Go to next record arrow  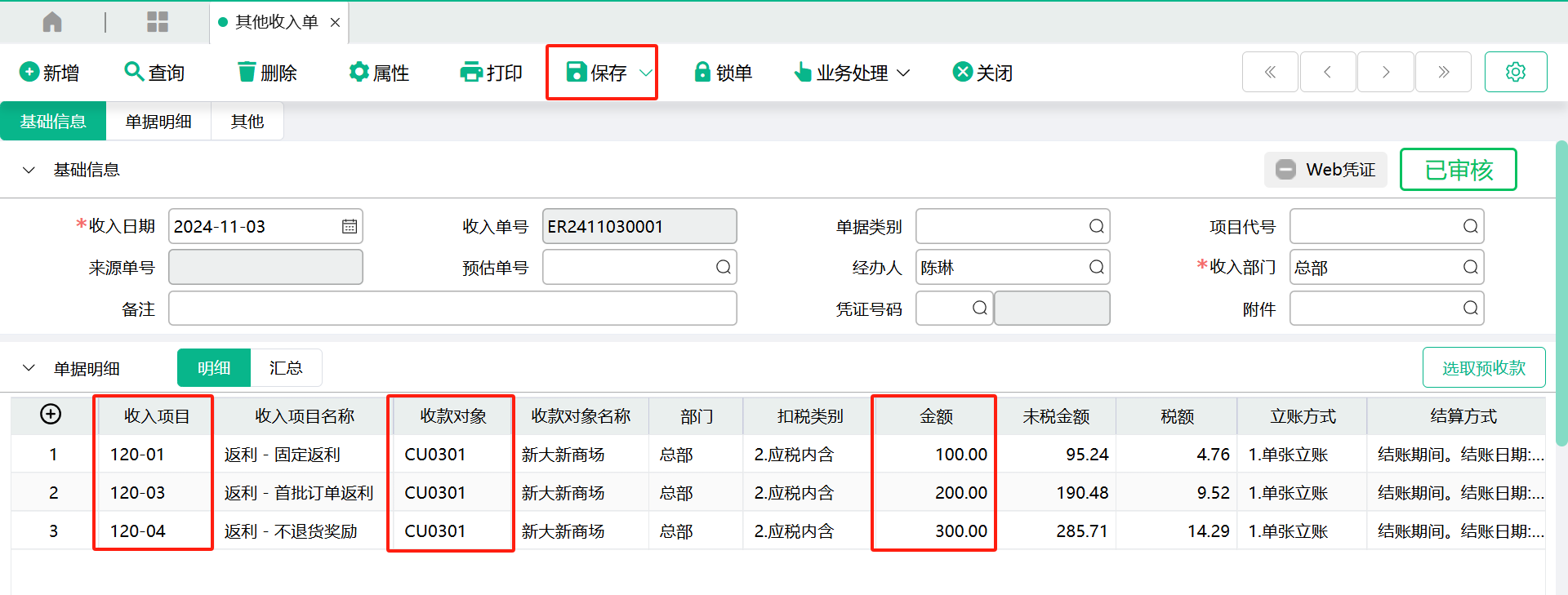(1385, 73)
